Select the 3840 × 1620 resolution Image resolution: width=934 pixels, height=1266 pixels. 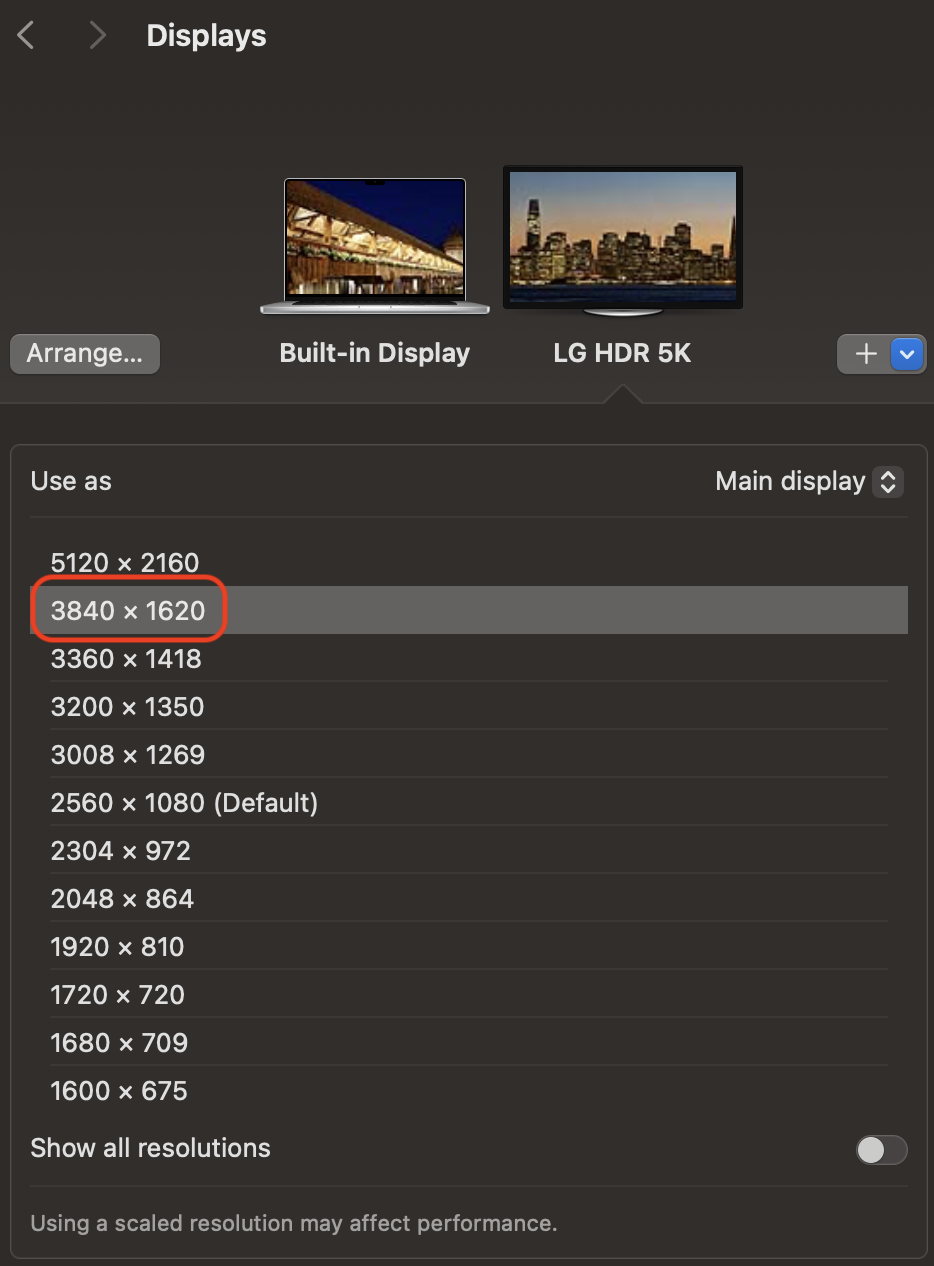point(128,611)
